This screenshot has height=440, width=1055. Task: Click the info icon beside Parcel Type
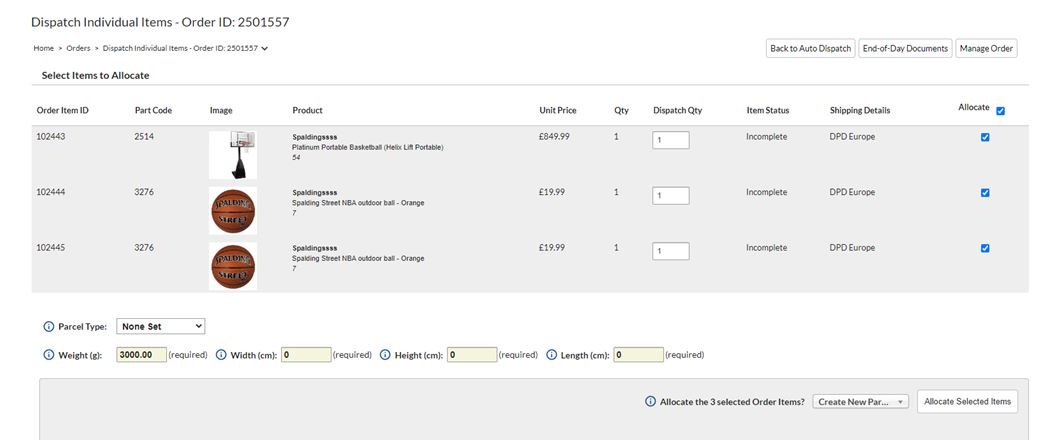48,327
